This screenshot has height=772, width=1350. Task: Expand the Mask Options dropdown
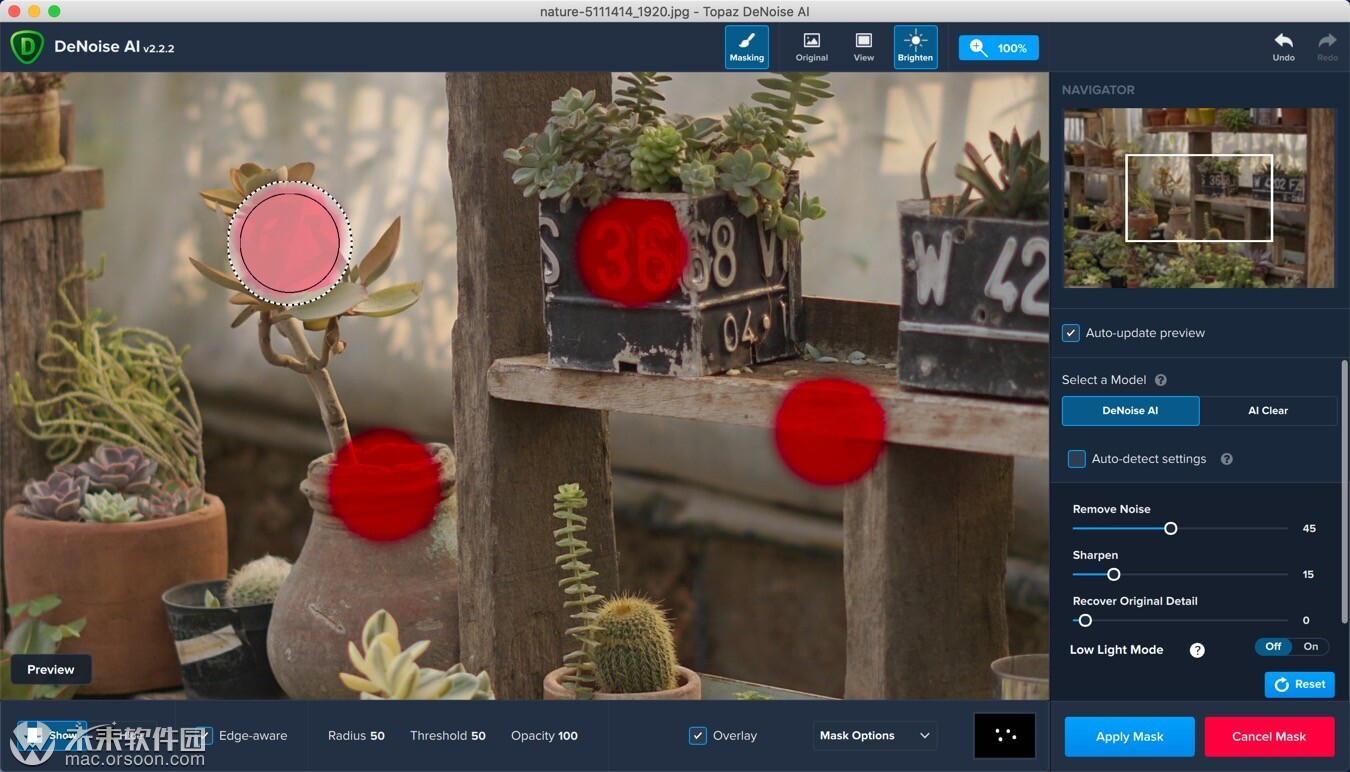875,736
